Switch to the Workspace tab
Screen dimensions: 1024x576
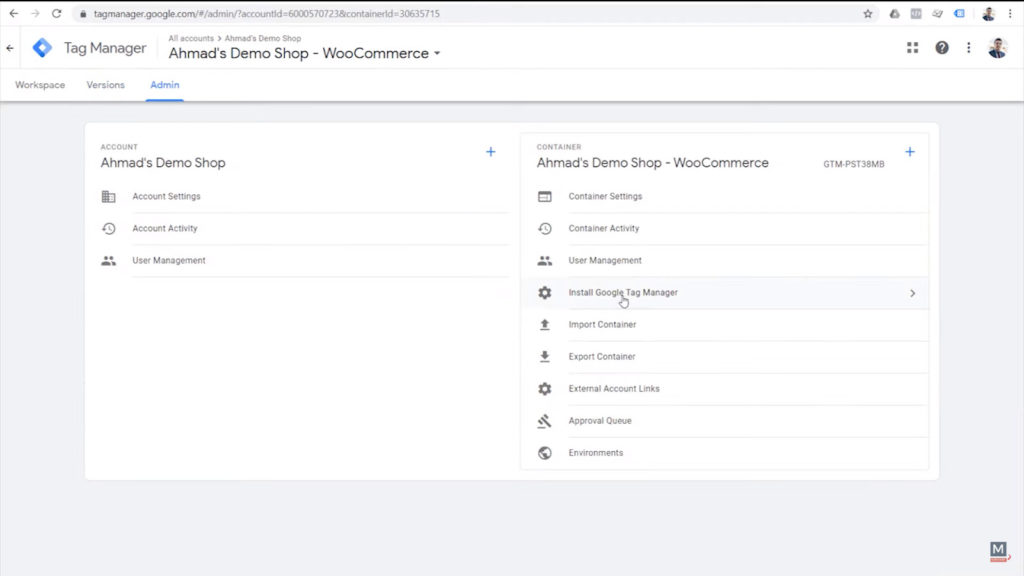pos(39,85)
